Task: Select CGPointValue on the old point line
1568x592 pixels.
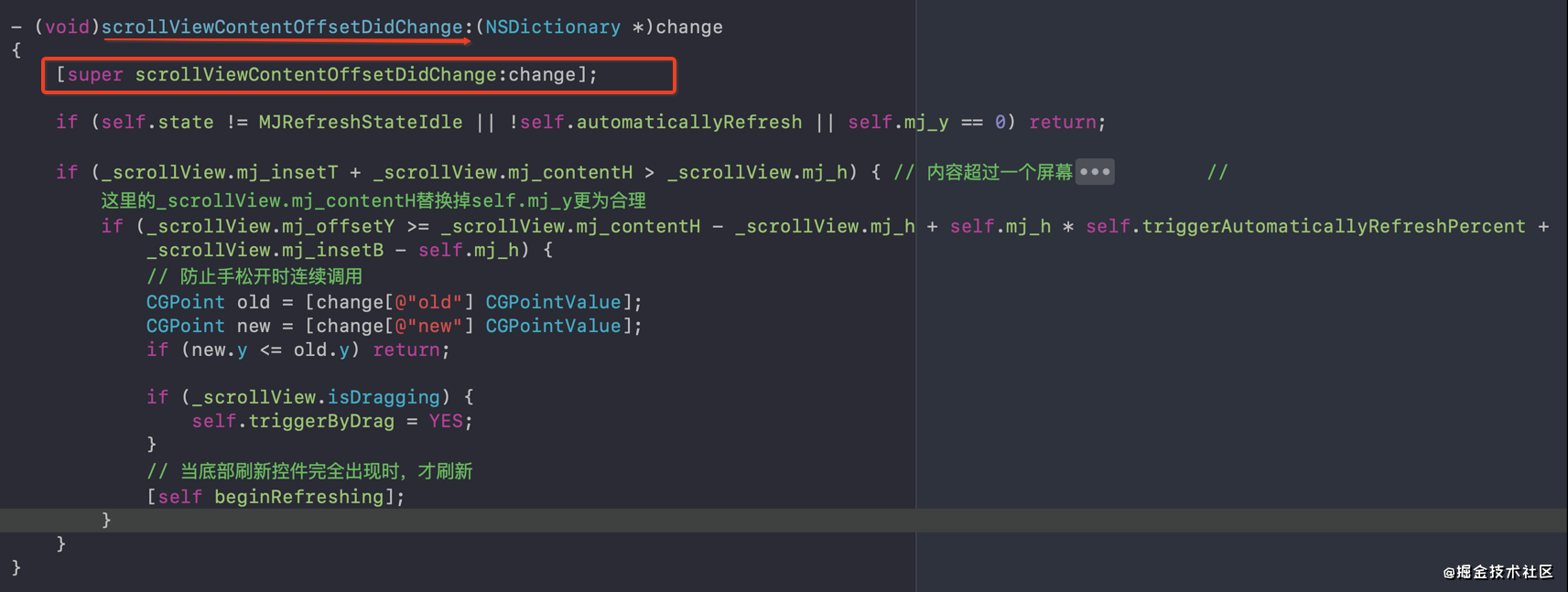Action: point(553,303)
